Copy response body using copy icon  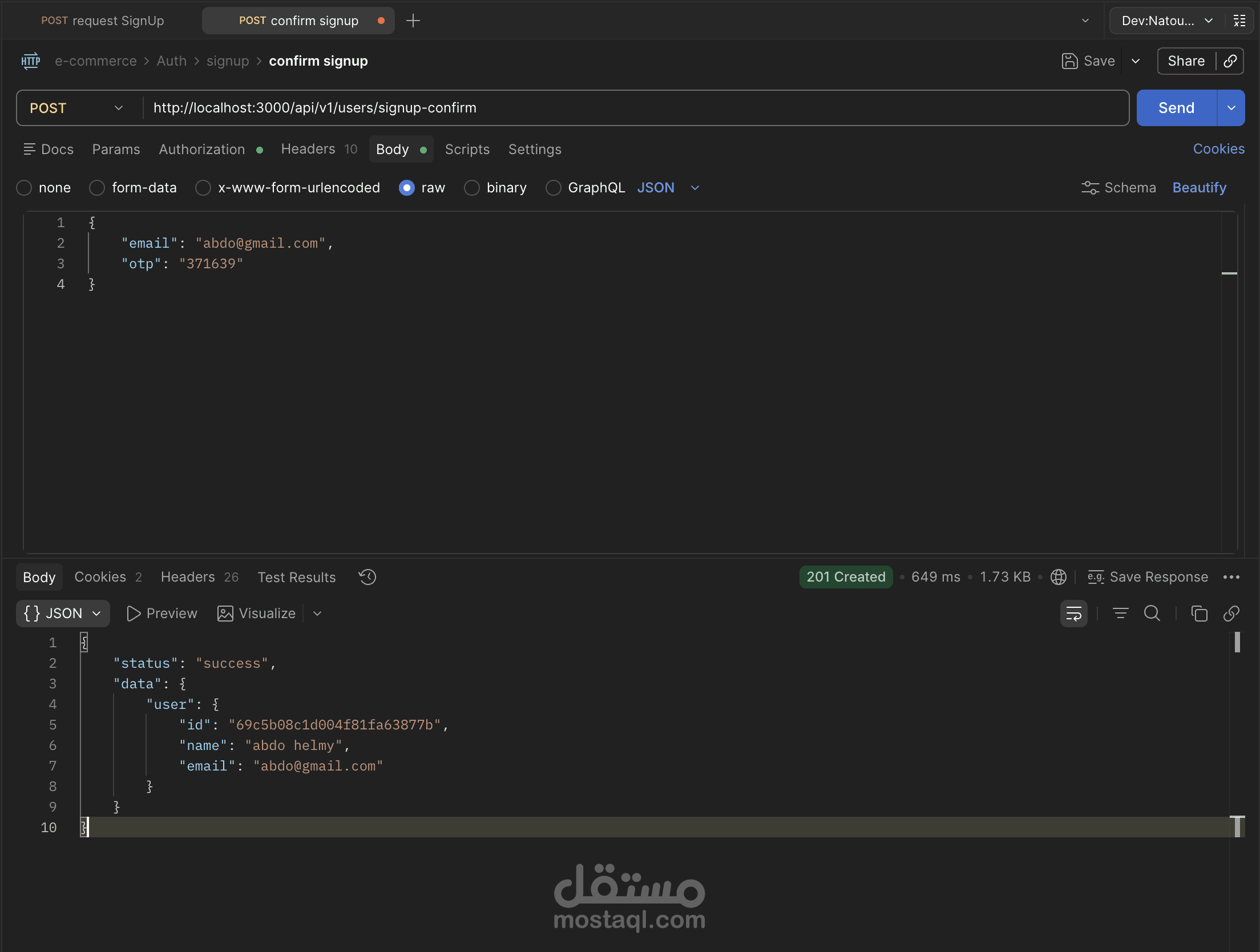coord(1199,614)
